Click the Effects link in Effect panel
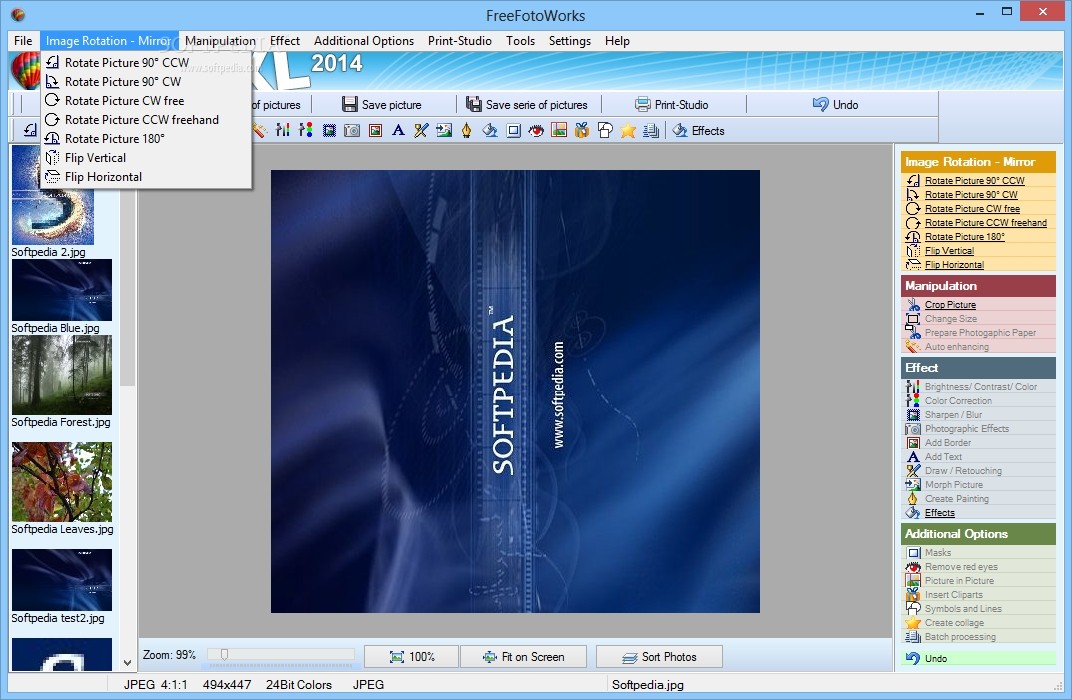The width and height of the screenshot is (1072, 700). coord(939,513)
